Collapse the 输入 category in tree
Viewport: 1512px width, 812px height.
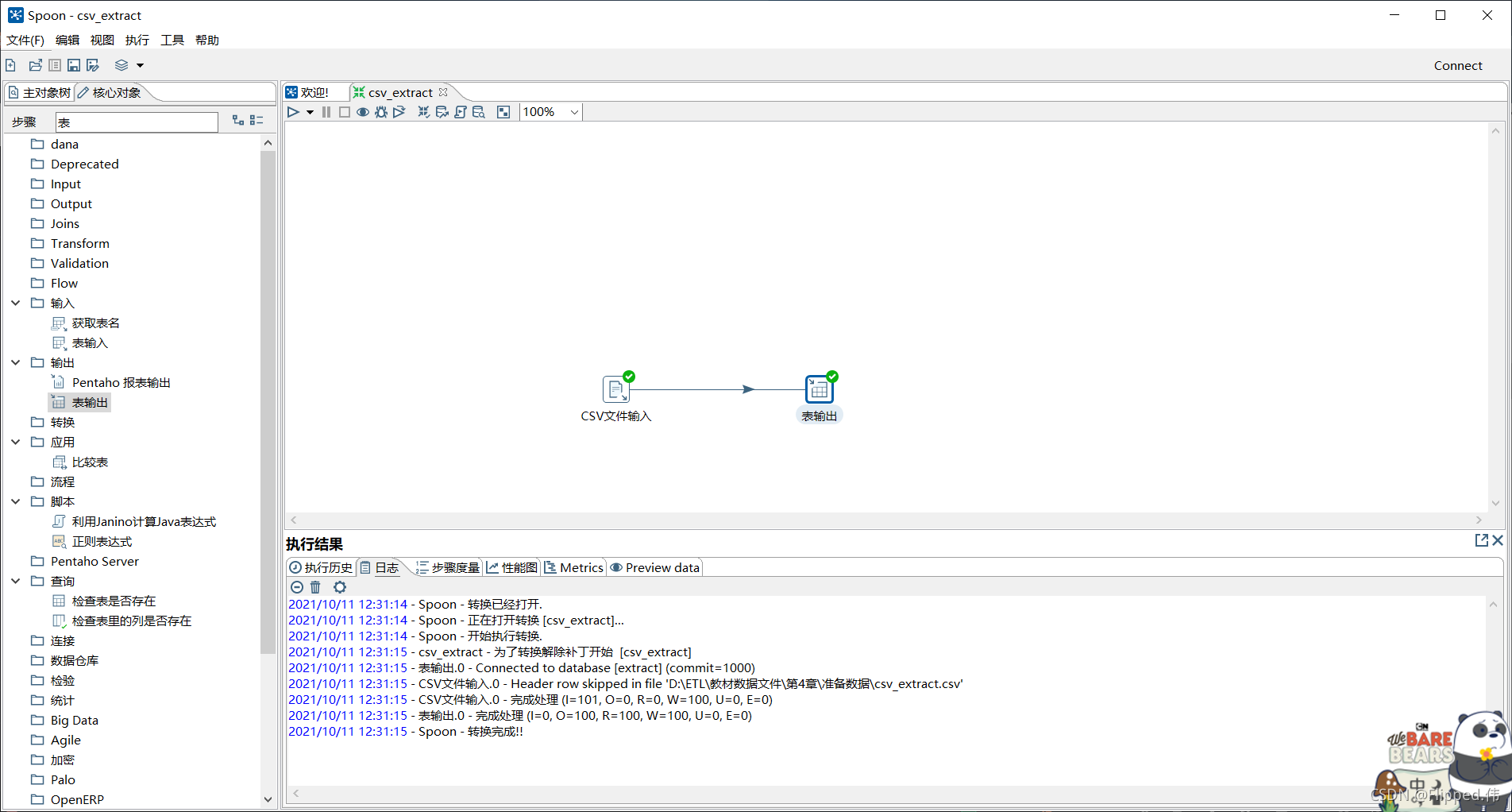click(16, 303)
